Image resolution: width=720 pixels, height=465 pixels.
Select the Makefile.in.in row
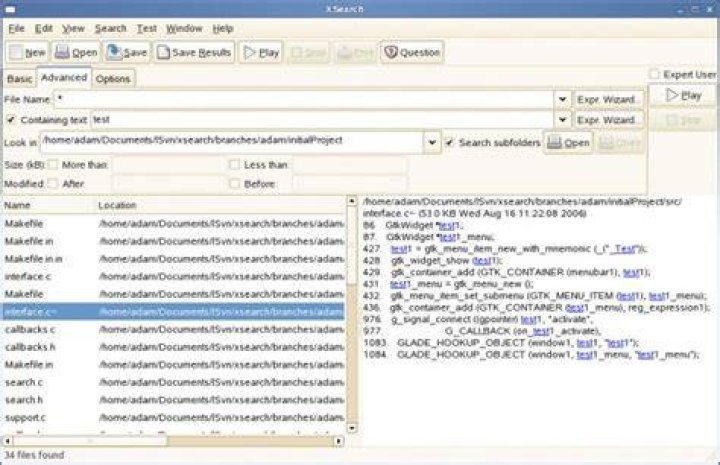coord(174,259)
